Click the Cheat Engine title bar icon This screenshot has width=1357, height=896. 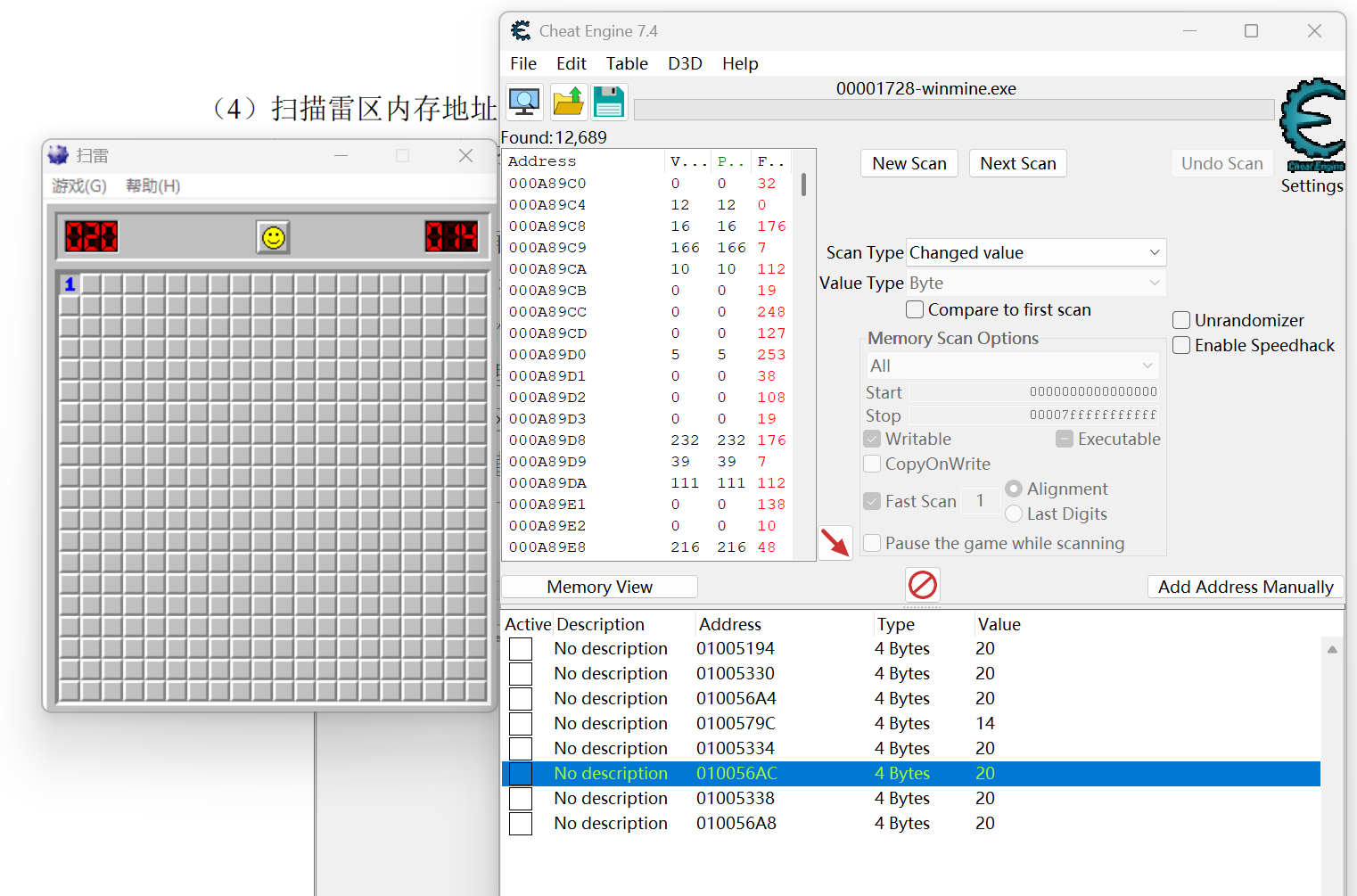click(x=522, y=31)
